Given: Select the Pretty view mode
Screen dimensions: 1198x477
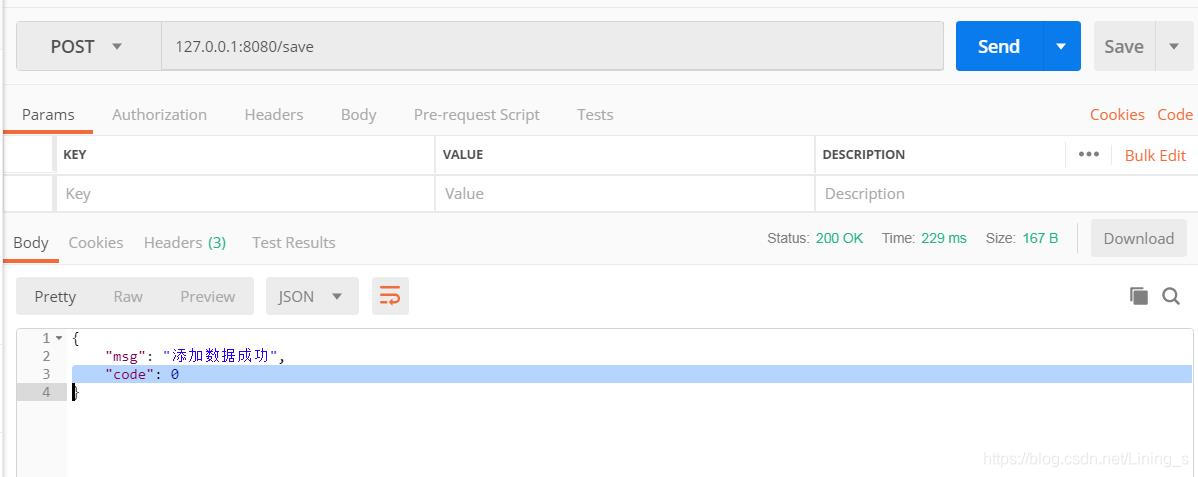Looking at the screenshot, I should (x=55, y=297).
